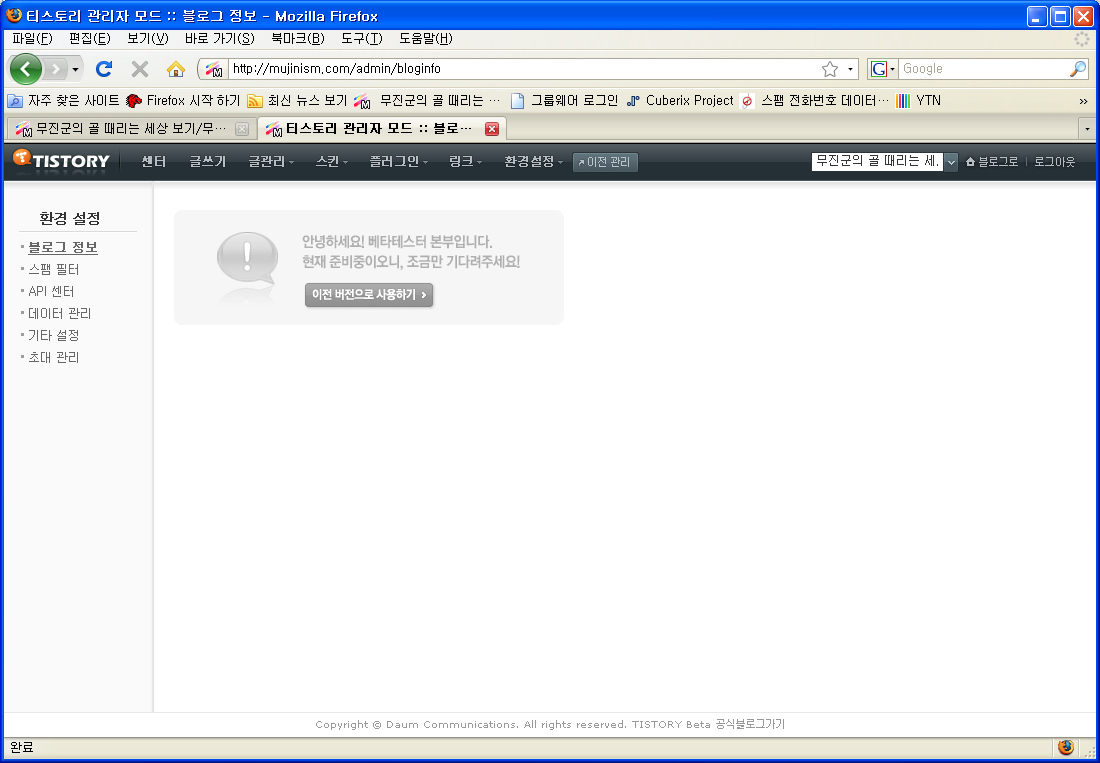Open the Cuberix Project bookmark

[680, 101]
